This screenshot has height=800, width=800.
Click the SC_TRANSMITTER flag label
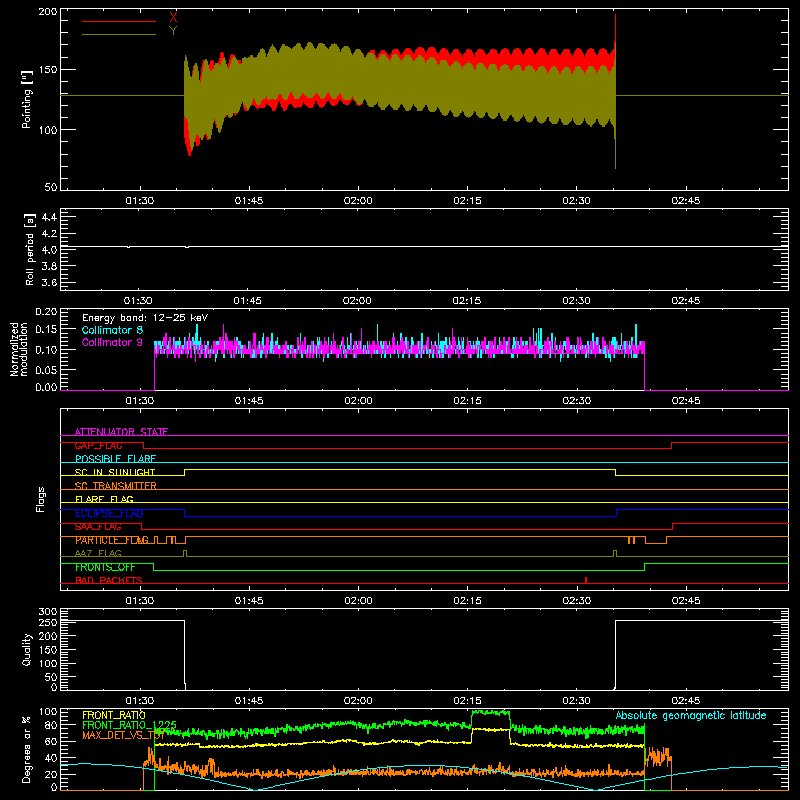[x=115, y=486]
